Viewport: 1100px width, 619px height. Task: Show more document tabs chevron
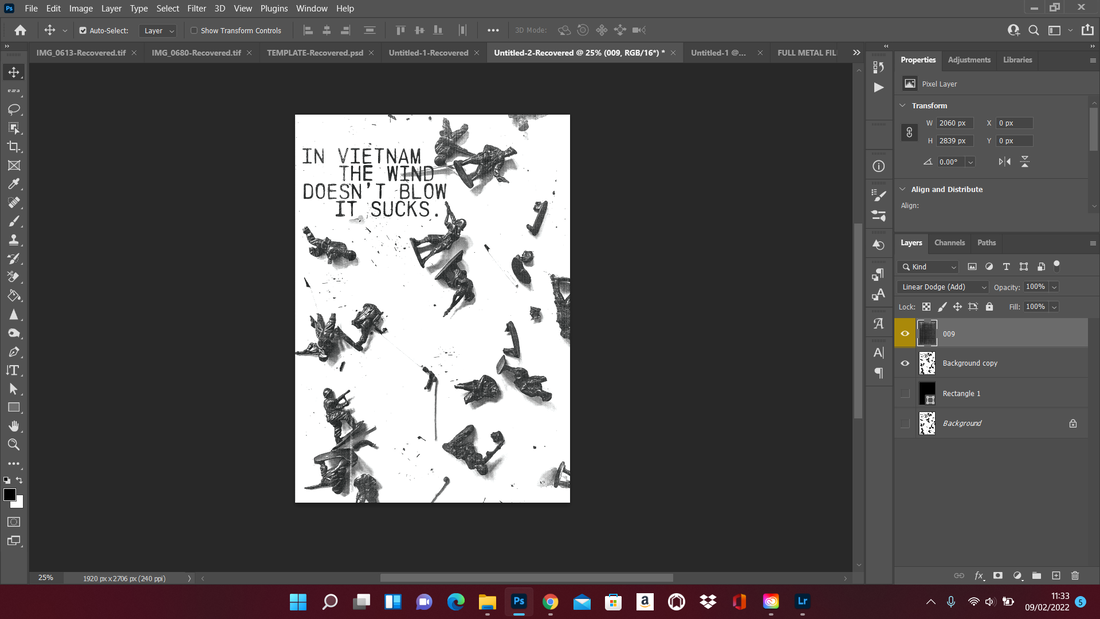(856, 53)
